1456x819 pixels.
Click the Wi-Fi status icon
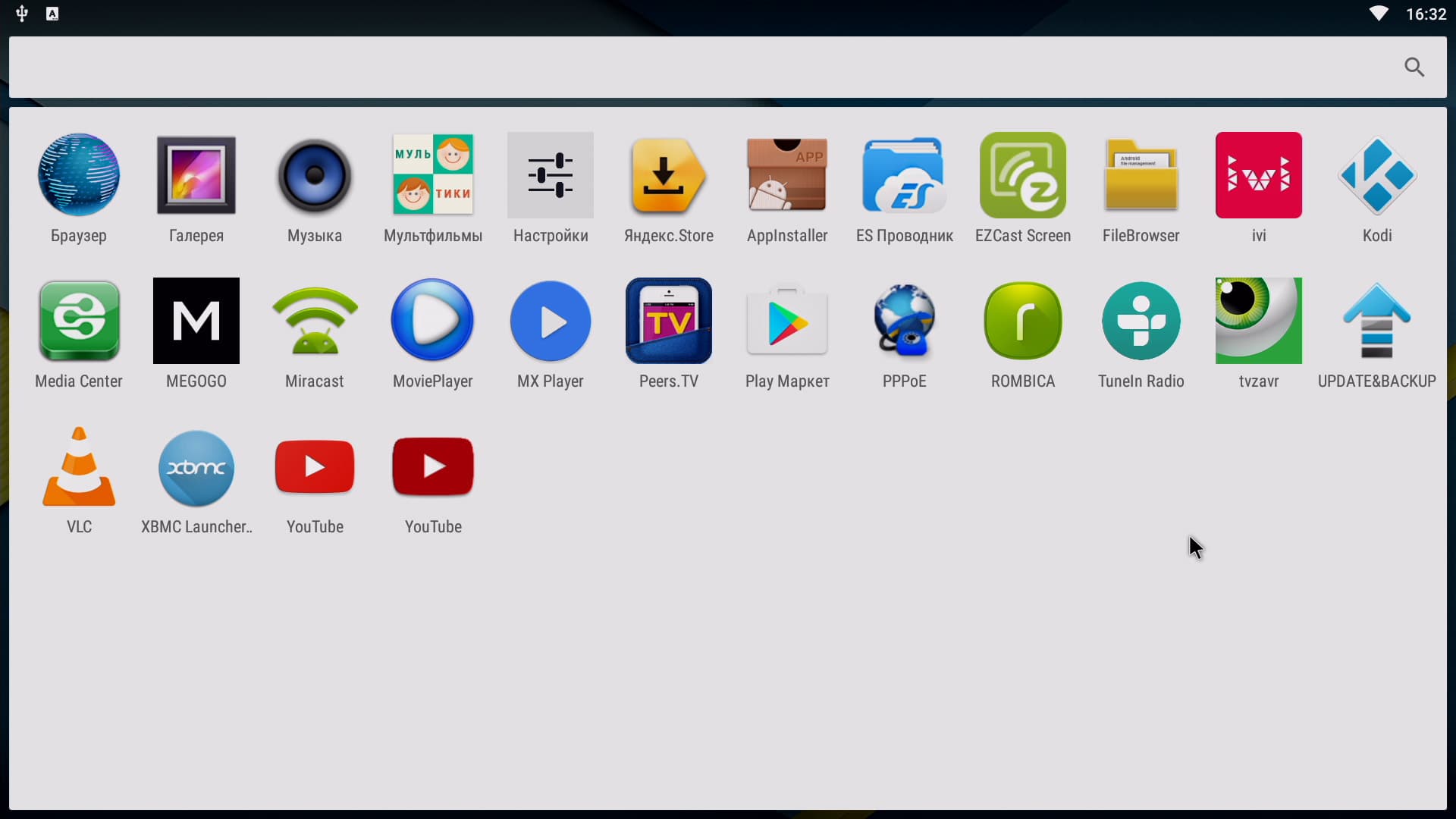tap(1378, 14)
